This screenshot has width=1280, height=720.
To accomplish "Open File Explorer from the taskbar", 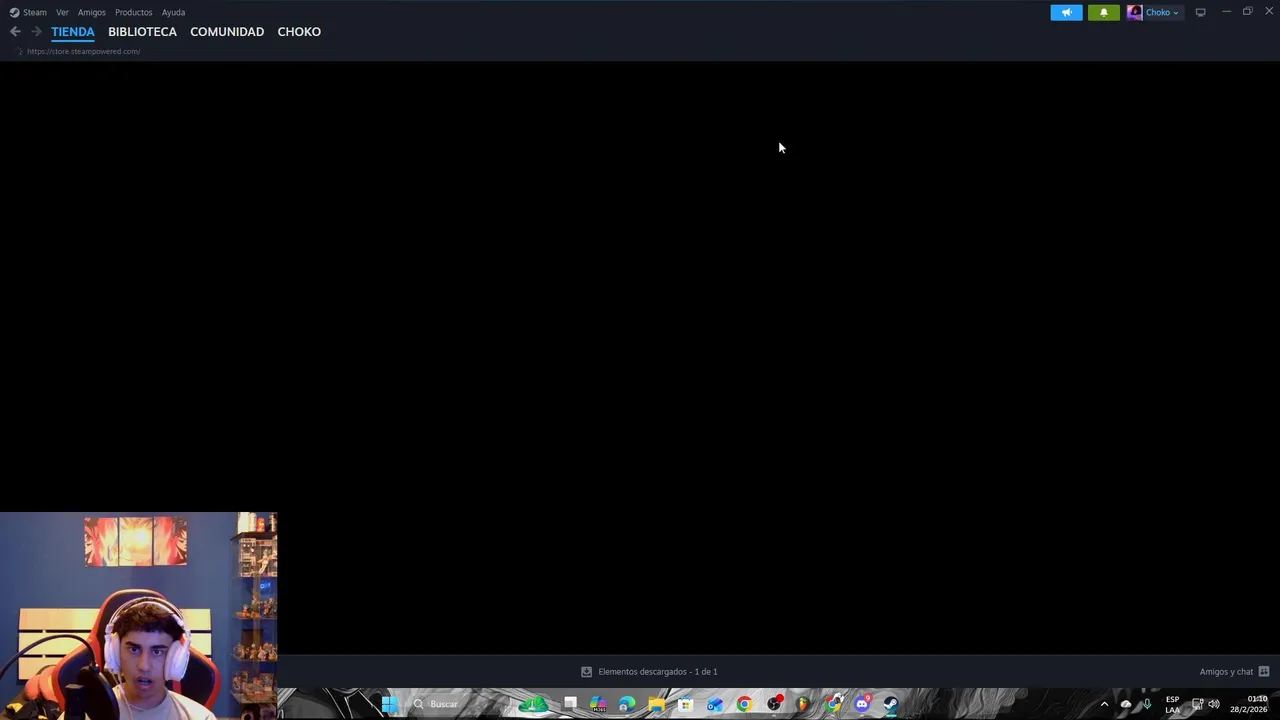I will pos(657,704).
